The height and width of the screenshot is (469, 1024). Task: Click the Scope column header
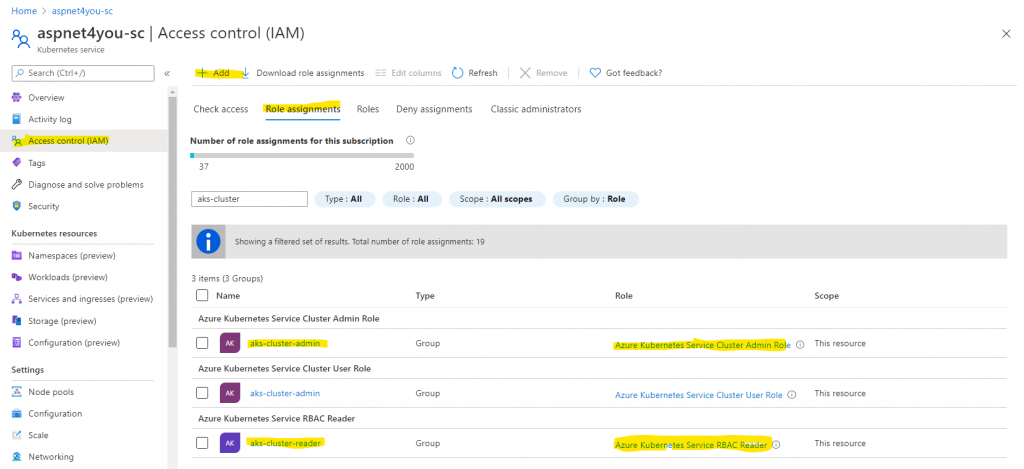point(826,296)
